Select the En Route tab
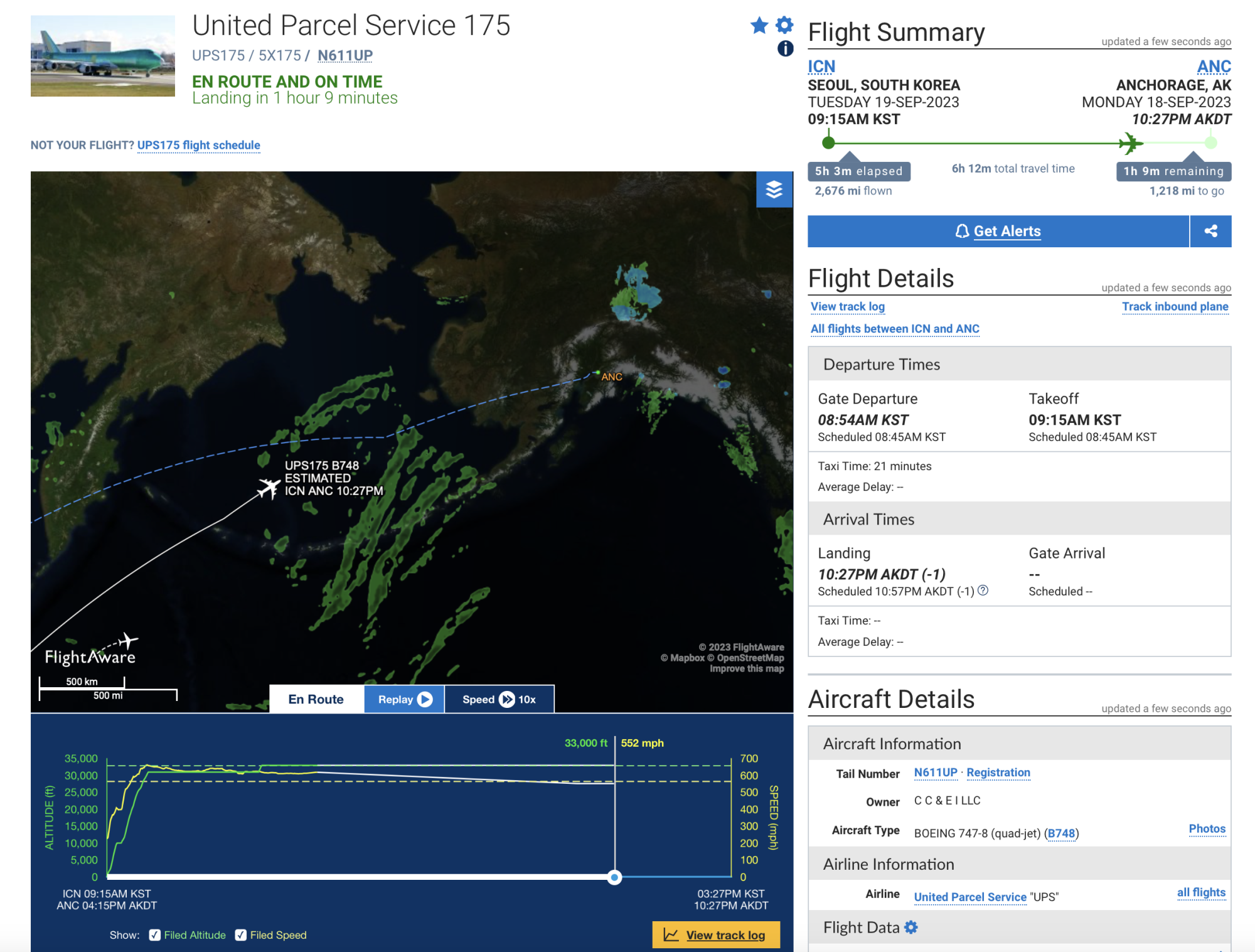The height and width of the screenshot is (952, 1255). pos(316,698)
